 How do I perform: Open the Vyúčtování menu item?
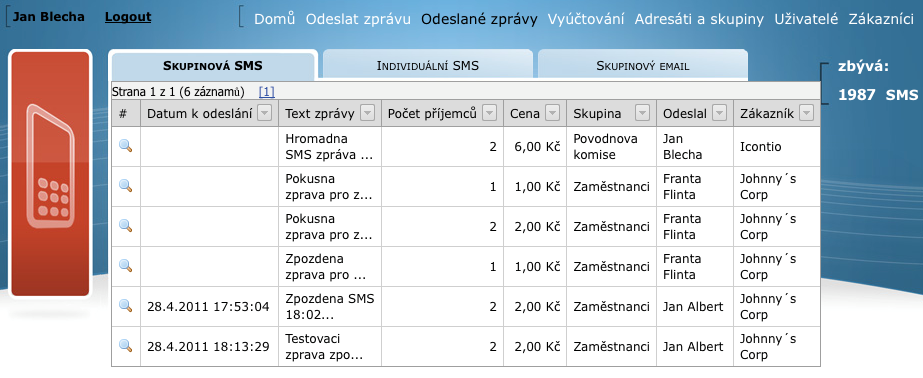click(586, 19)
